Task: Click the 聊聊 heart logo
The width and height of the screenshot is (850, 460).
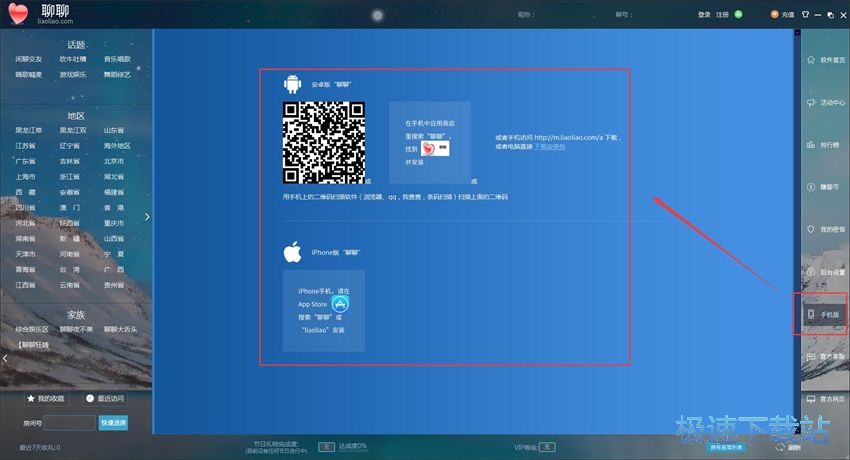Action: [x=18, y=14]
